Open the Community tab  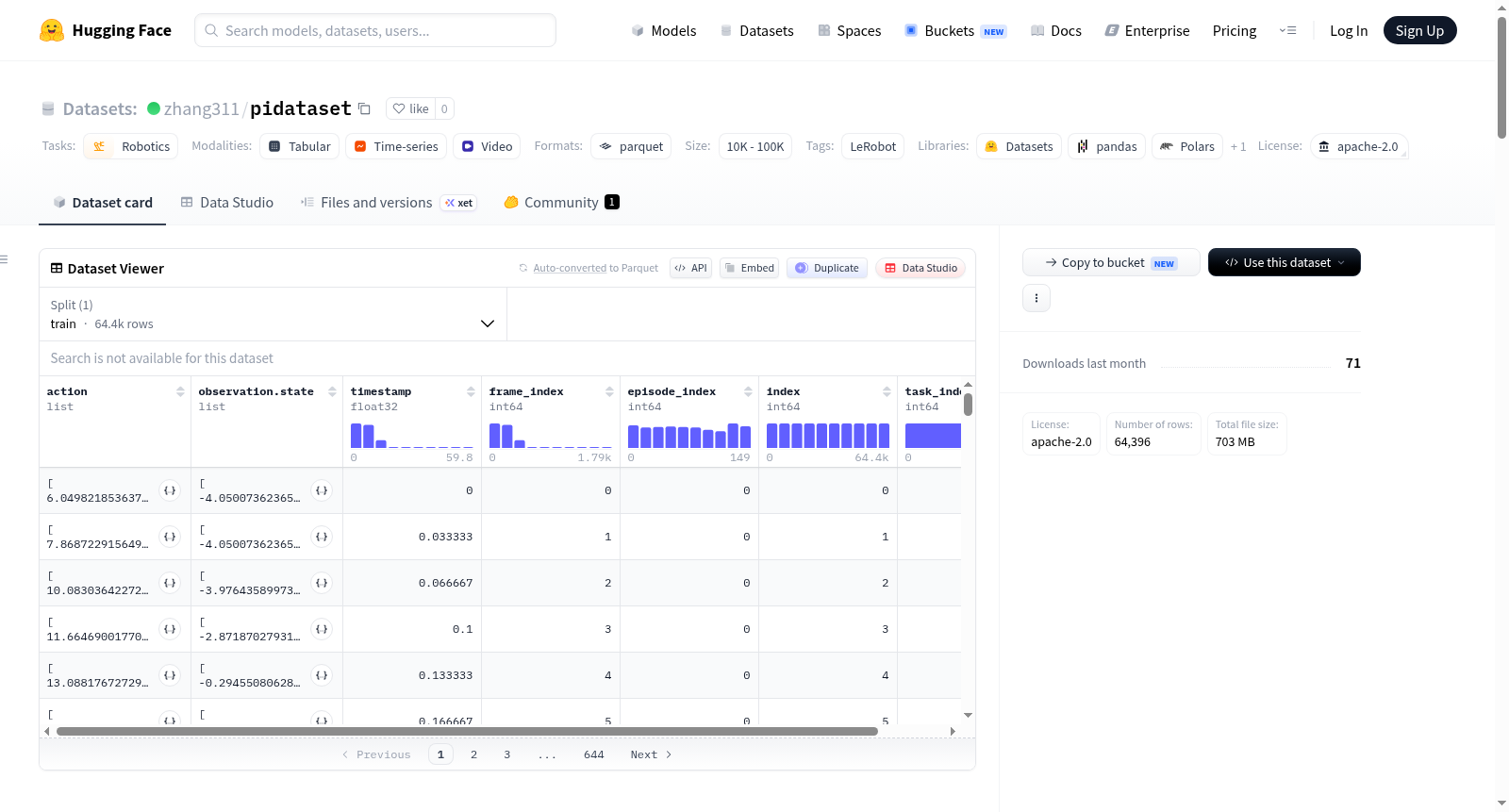[561, 203]
